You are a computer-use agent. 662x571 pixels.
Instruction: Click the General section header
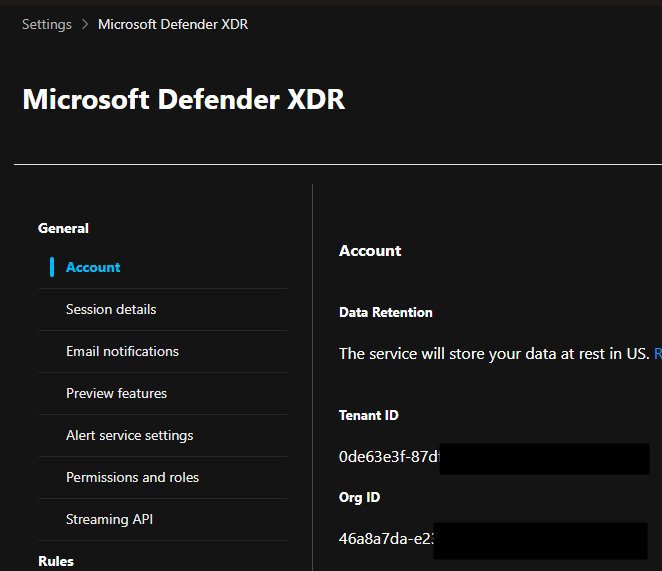(63, 228)
